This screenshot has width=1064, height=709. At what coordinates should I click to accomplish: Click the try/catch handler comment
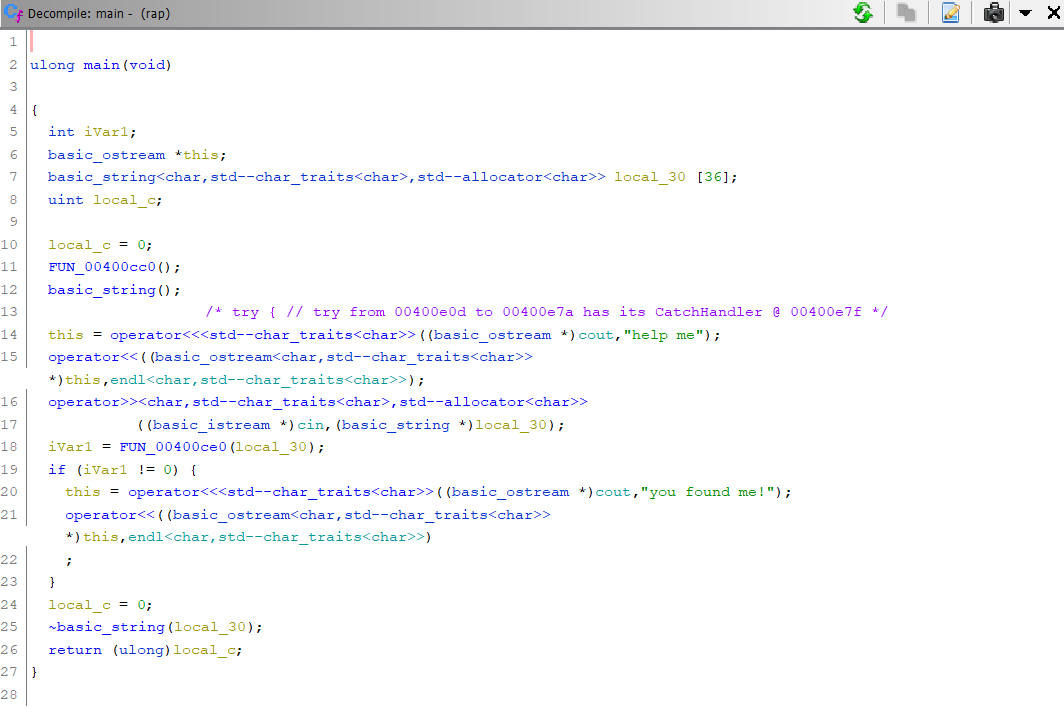point(546,312)
